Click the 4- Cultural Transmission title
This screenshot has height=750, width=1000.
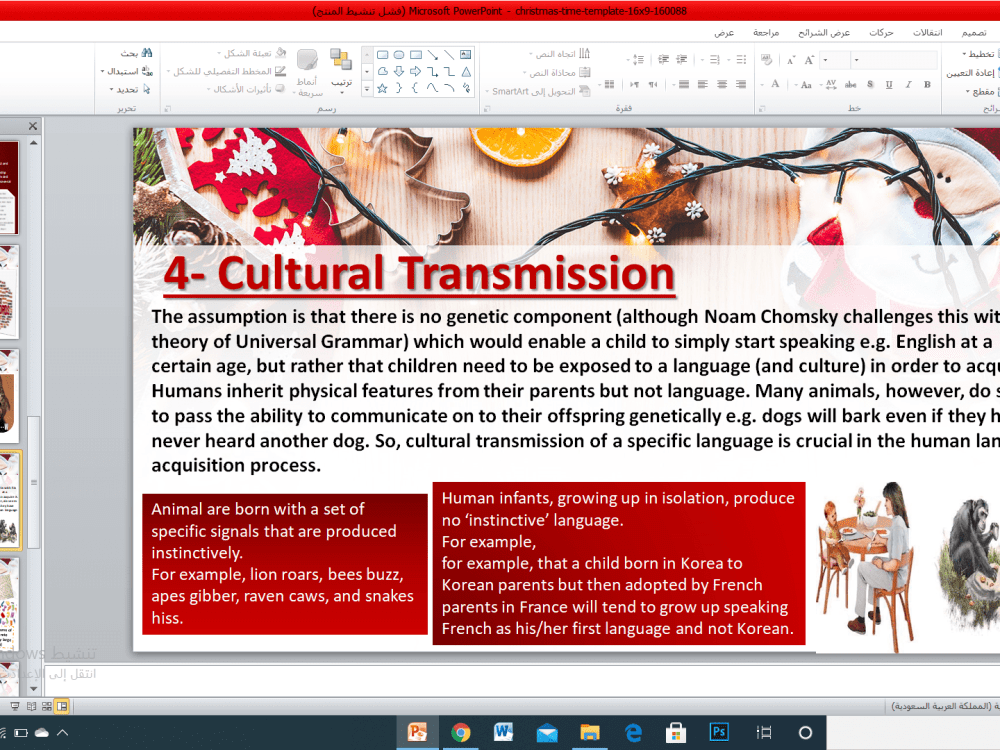tap(419, 273)
